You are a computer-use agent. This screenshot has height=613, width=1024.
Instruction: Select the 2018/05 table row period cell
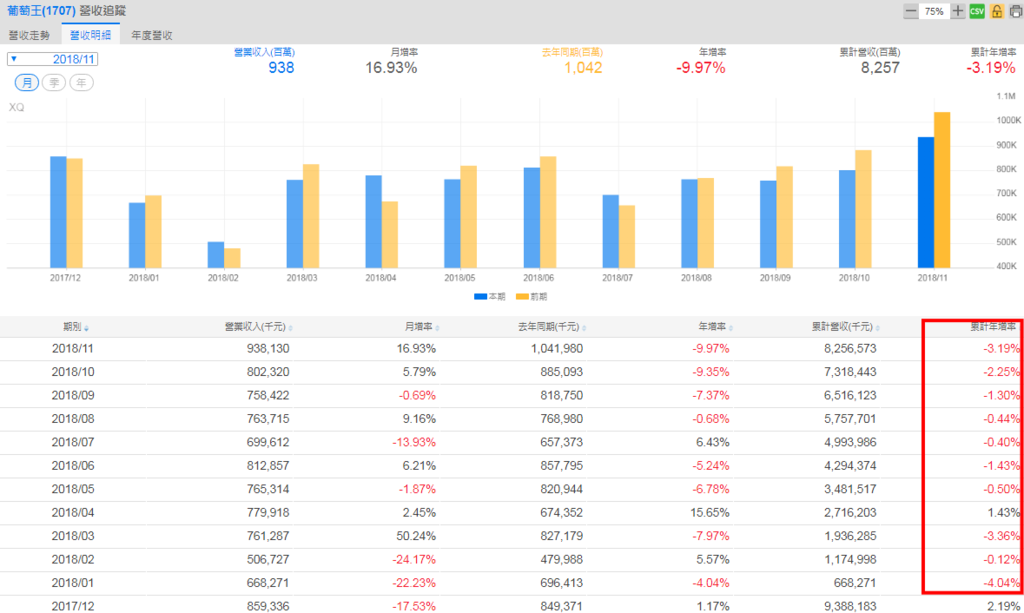click(x=72, y=490)
